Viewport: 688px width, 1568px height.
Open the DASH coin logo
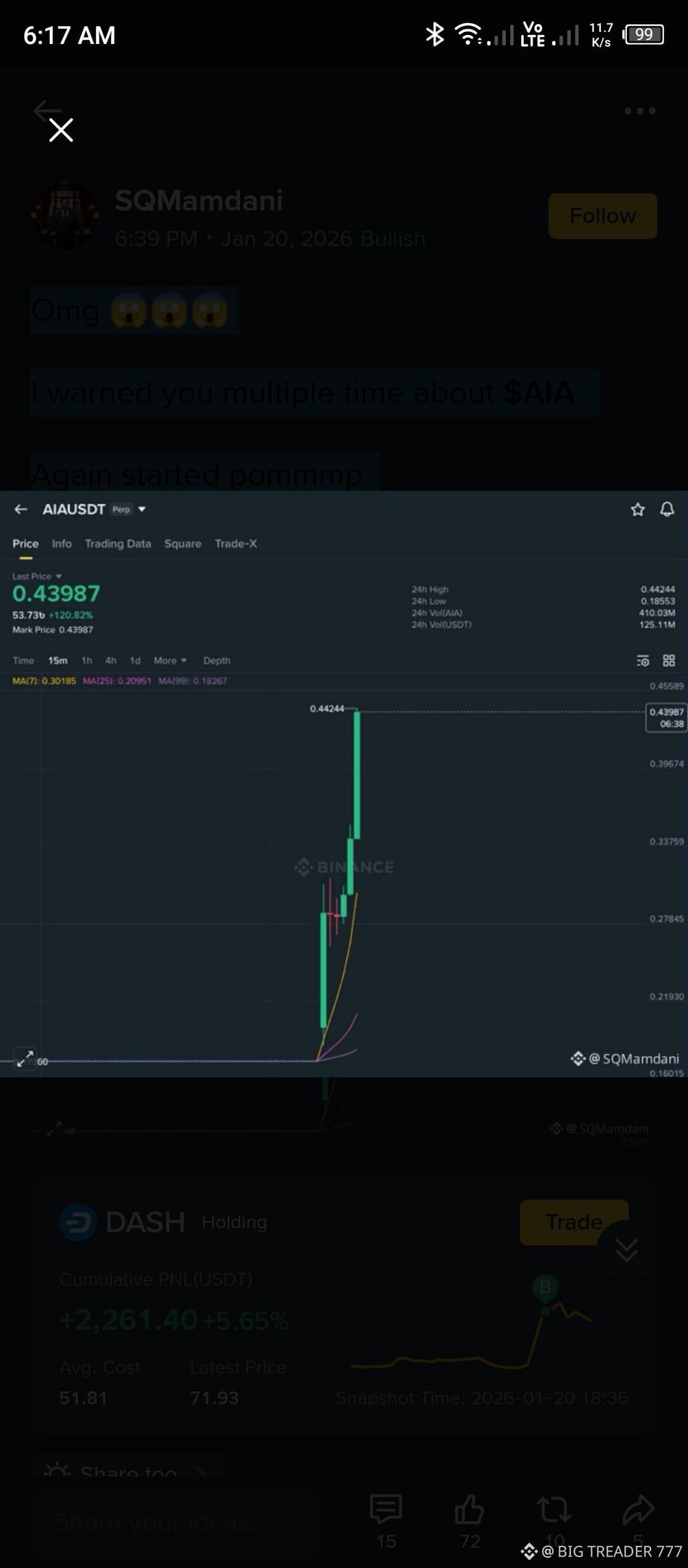coord(78,1222)
